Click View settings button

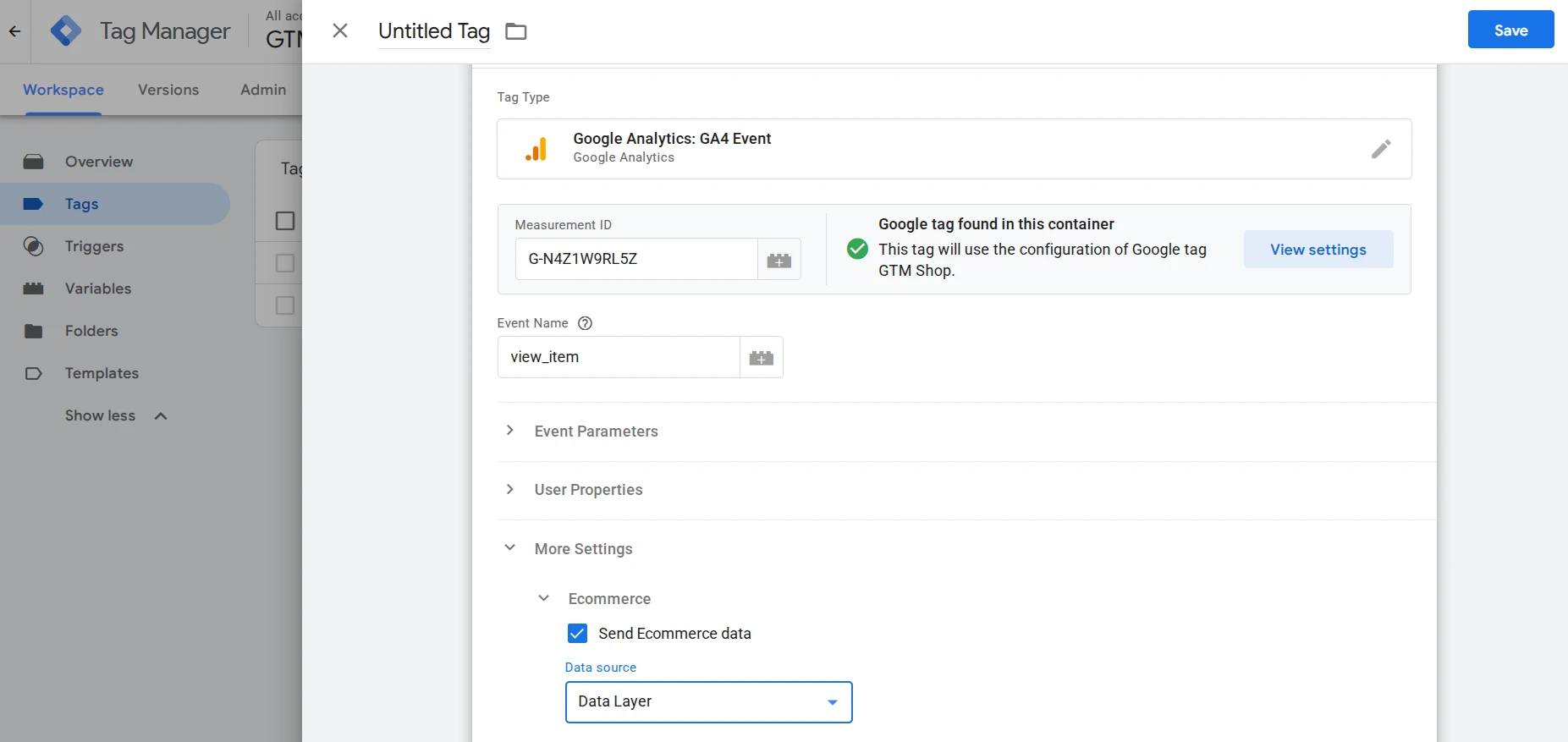coord(1318,250)
